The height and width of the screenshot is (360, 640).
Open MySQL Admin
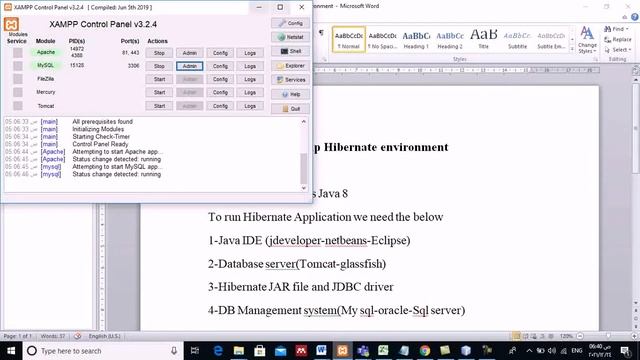click(189, 66)
